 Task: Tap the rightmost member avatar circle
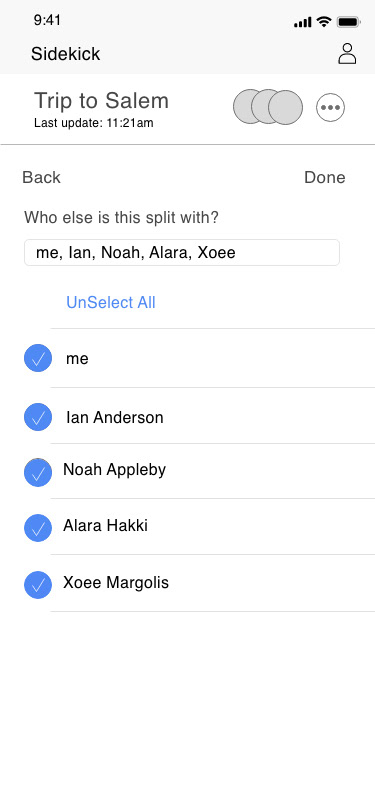point(285,108)
